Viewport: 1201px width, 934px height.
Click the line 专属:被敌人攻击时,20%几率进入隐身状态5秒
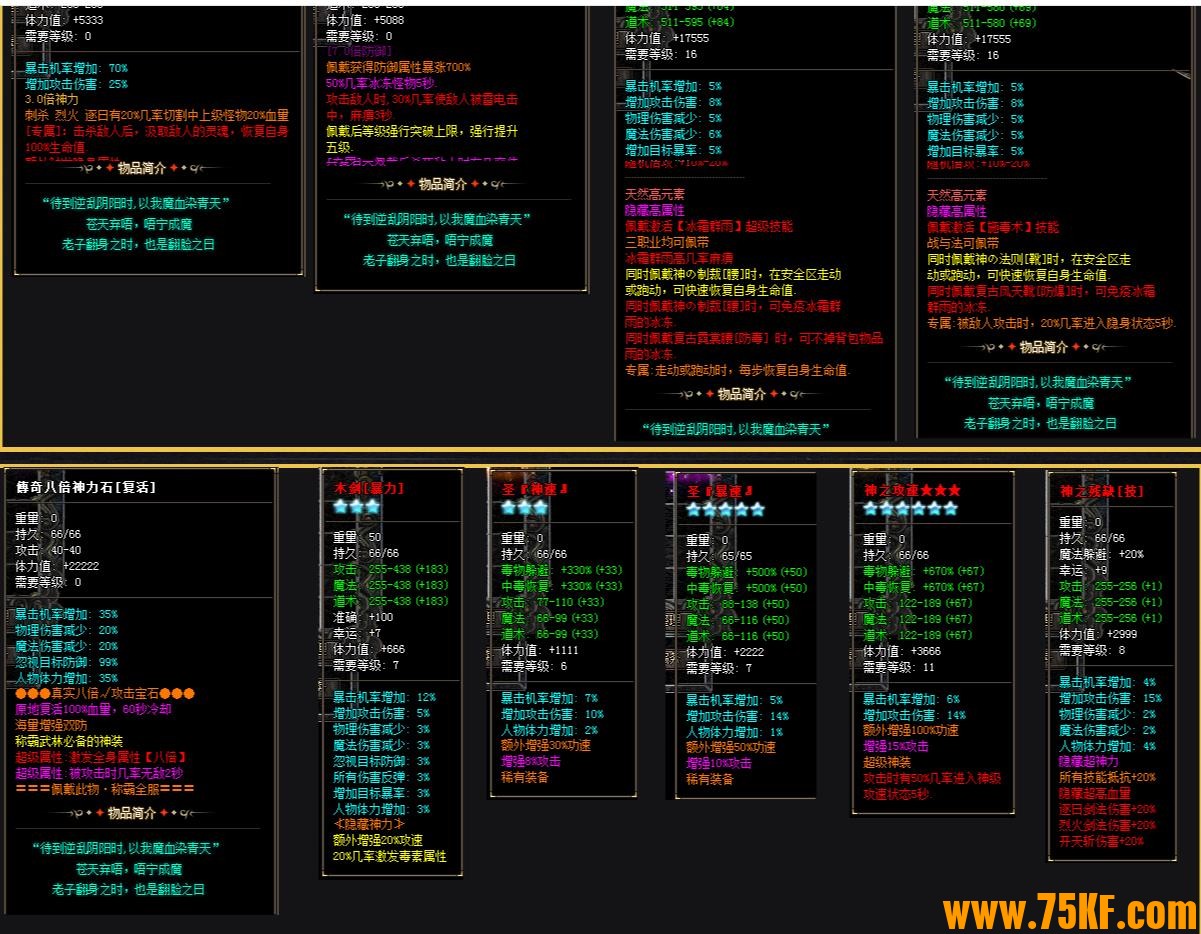click(x=1051, y=323)
